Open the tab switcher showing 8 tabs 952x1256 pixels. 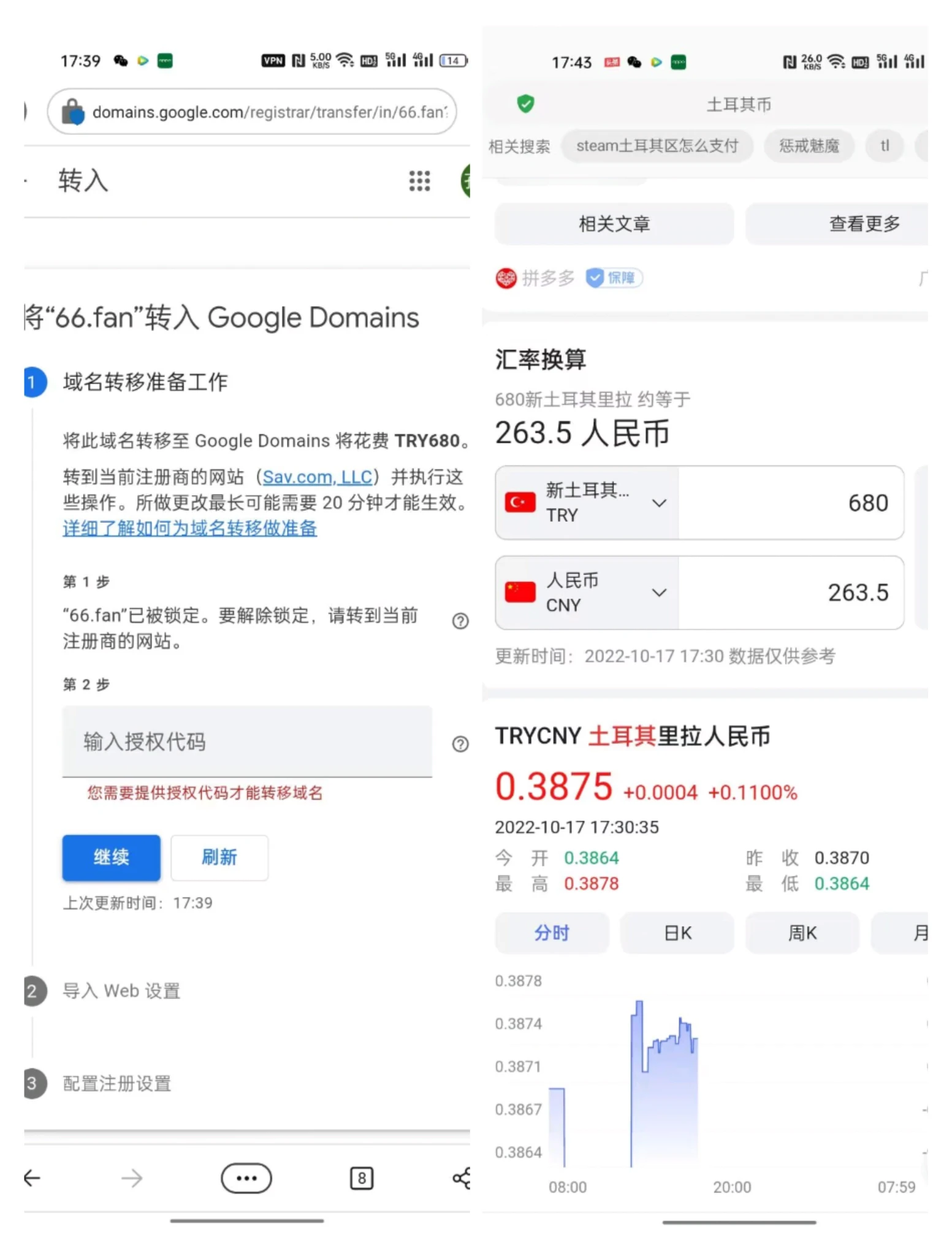tap(362, 1177)
